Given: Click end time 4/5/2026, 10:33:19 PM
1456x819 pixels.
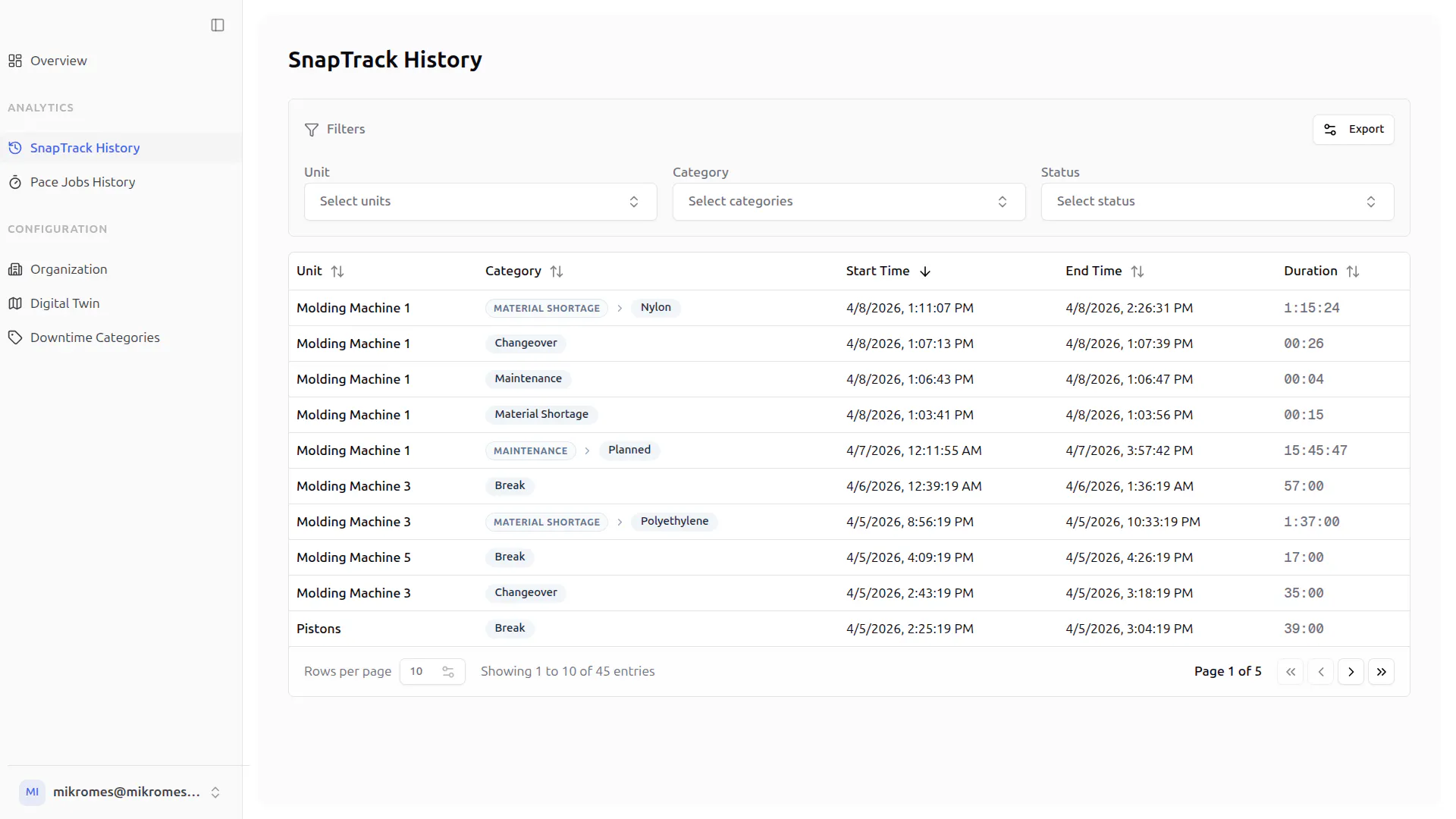Looking at the screenshot, I should (x=1132, y=522).
